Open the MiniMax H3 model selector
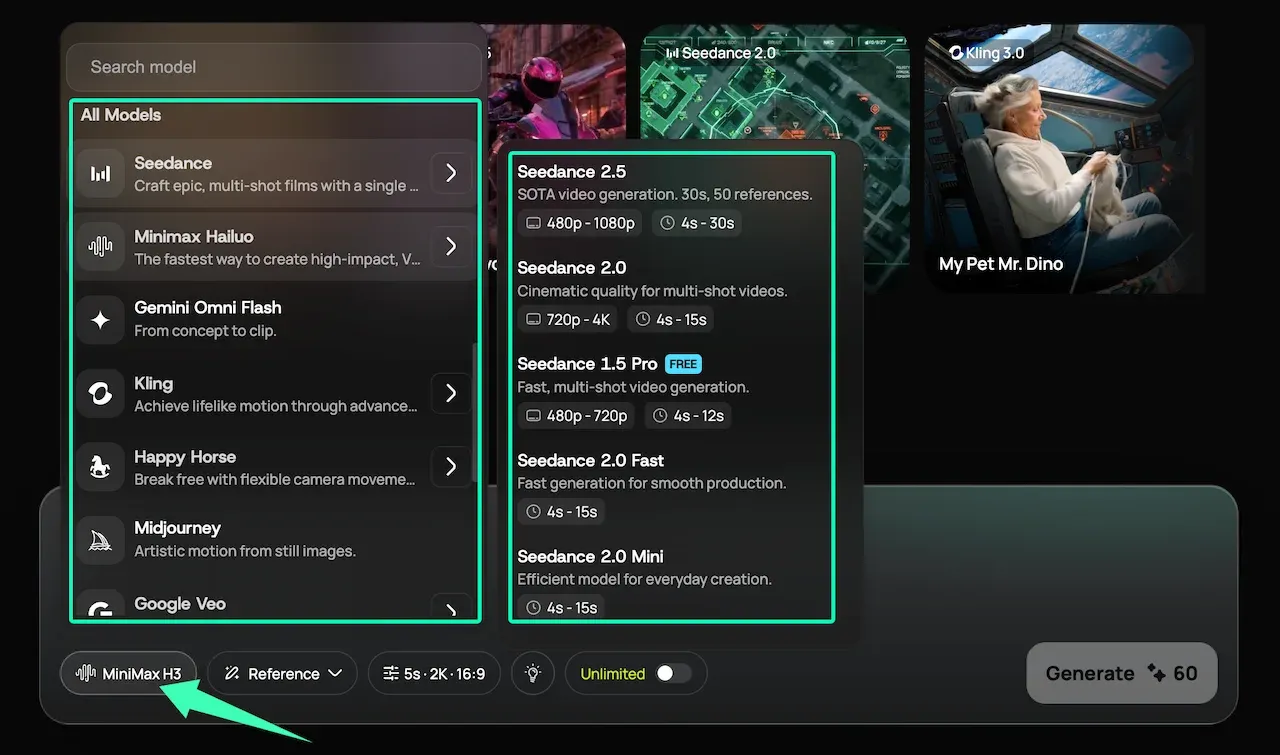This screenshot has height=755, width=1280. pyautogui.click(x=128, y=674)
